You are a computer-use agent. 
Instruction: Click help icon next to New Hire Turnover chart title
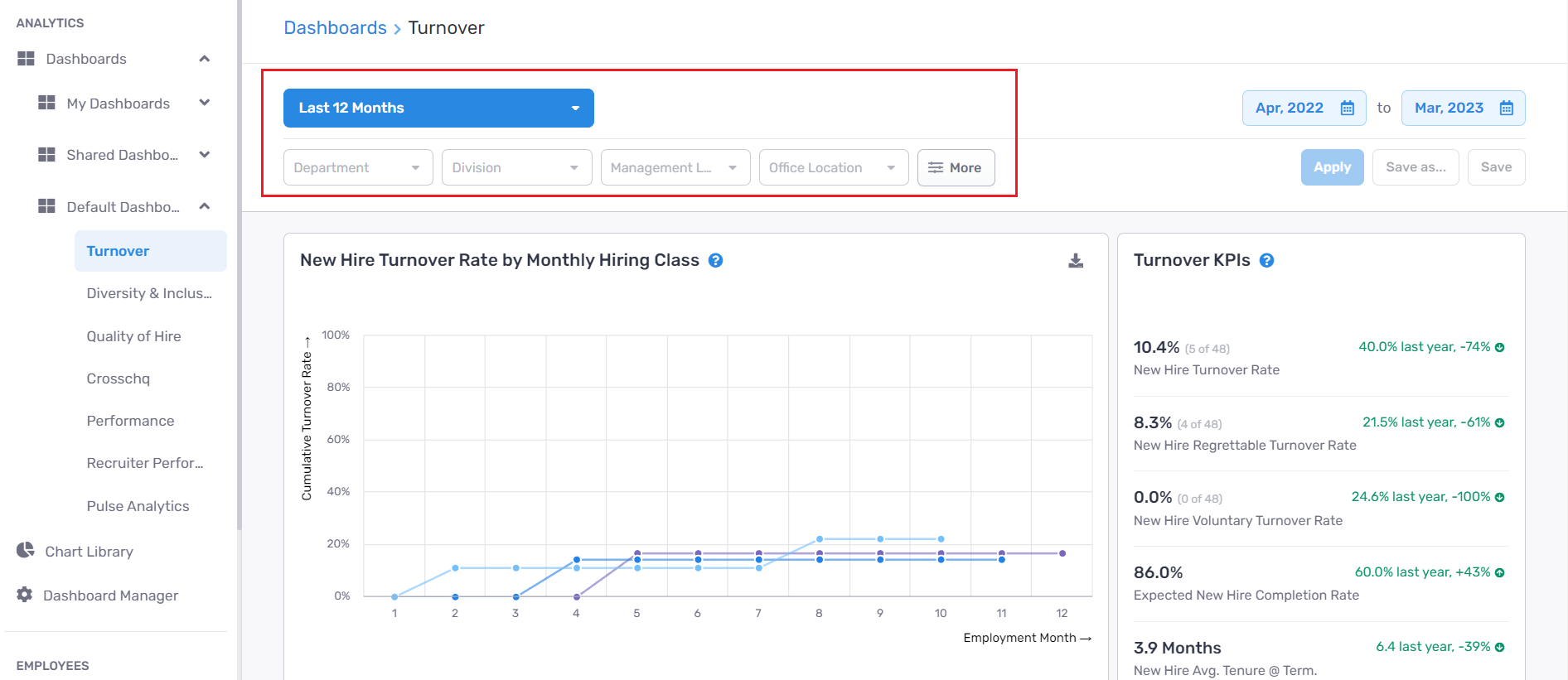click(x=716, y=261)
